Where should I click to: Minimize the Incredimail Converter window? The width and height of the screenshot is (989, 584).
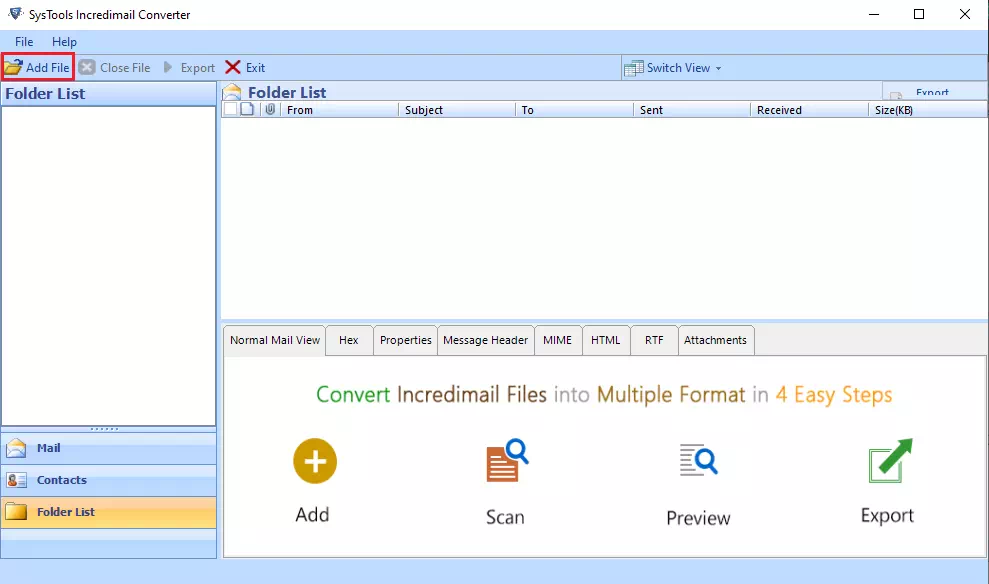pyautogui.click(x=874, y=14)
